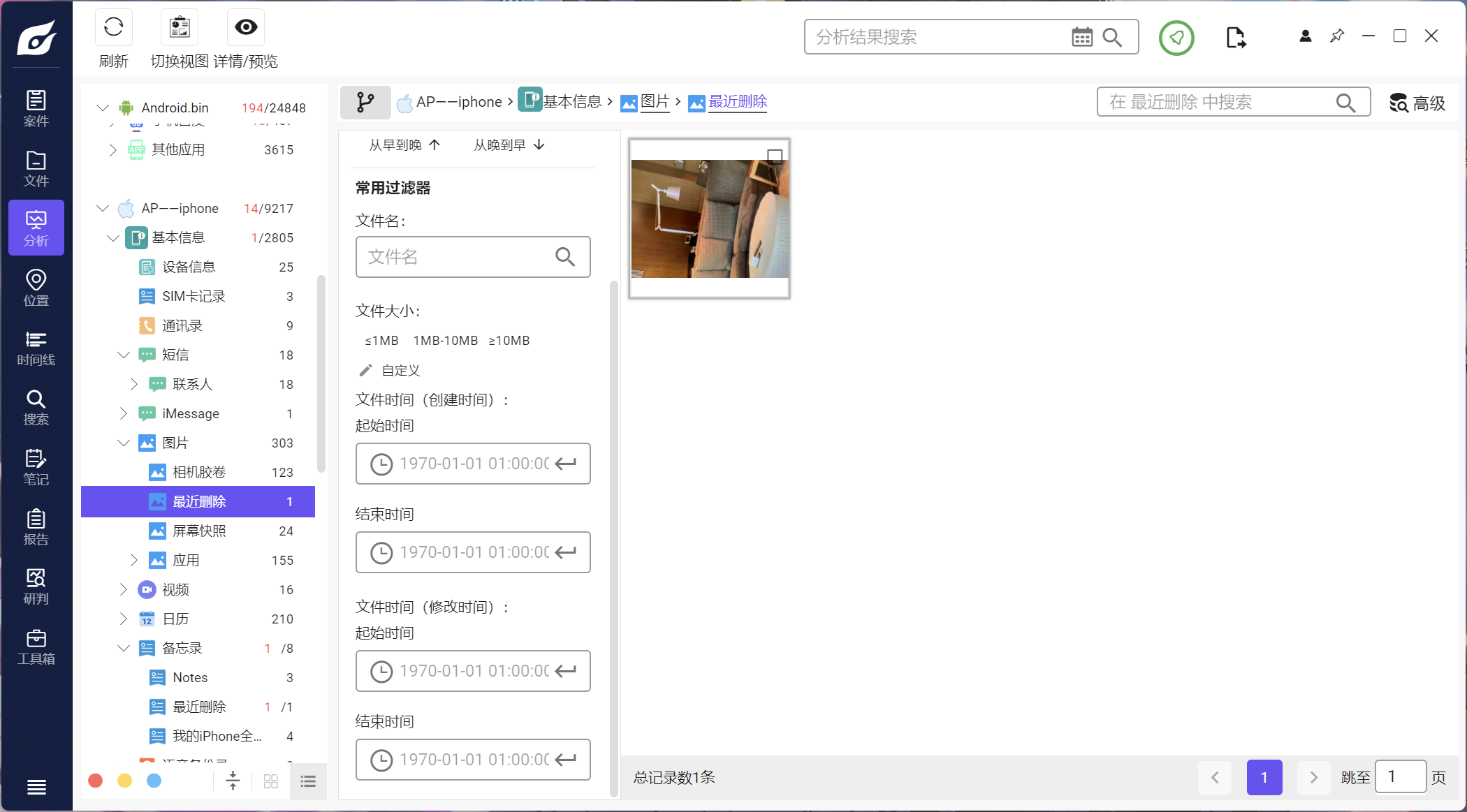
Task: Click the branch tree icon in breadcrumb bar
Action: (365, 103)
